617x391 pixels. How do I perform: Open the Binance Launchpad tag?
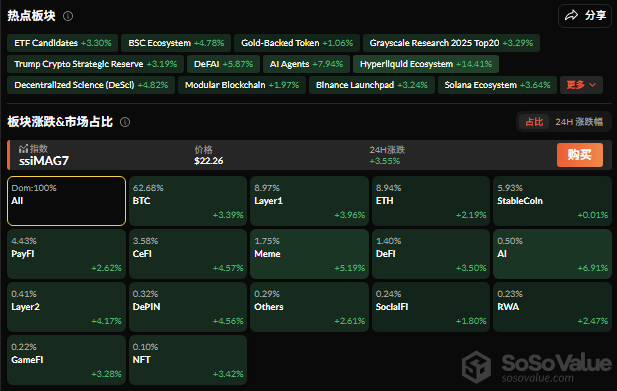pyautogui.click(x=371, y=85)
